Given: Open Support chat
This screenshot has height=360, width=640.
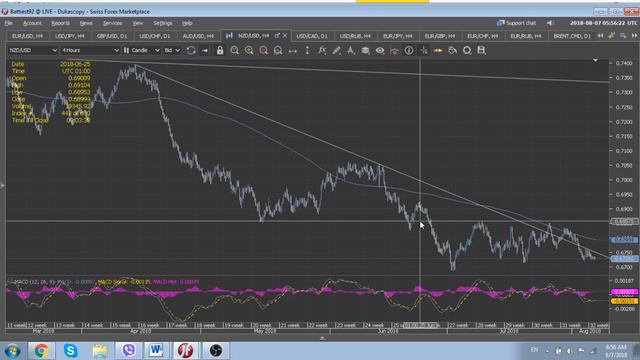Looking at the screenshot, I should 516,23.
